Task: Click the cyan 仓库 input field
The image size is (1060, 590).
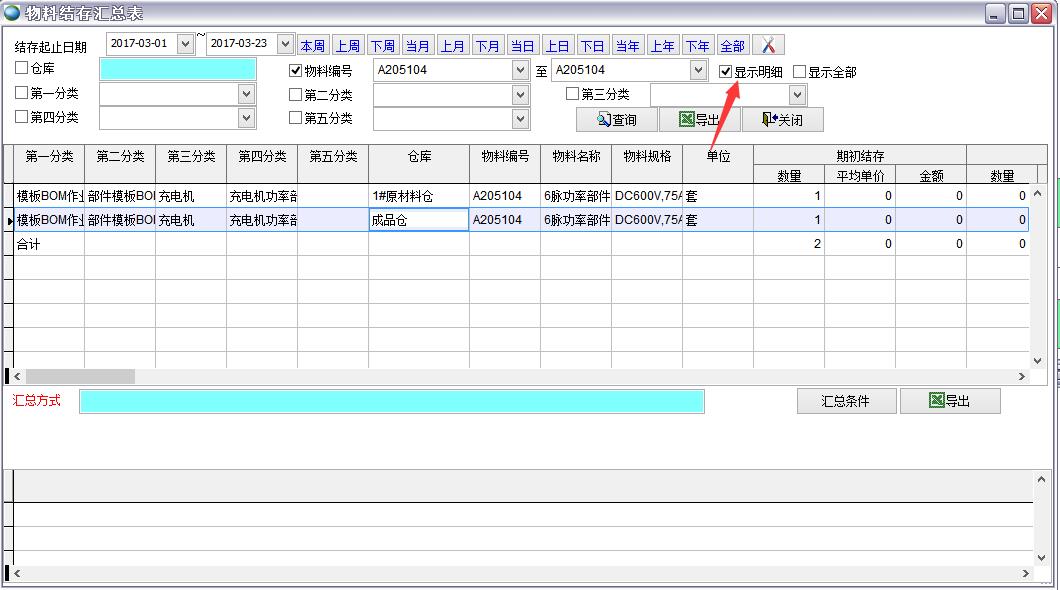Action: pyautogui.click(x=178, y=69)
